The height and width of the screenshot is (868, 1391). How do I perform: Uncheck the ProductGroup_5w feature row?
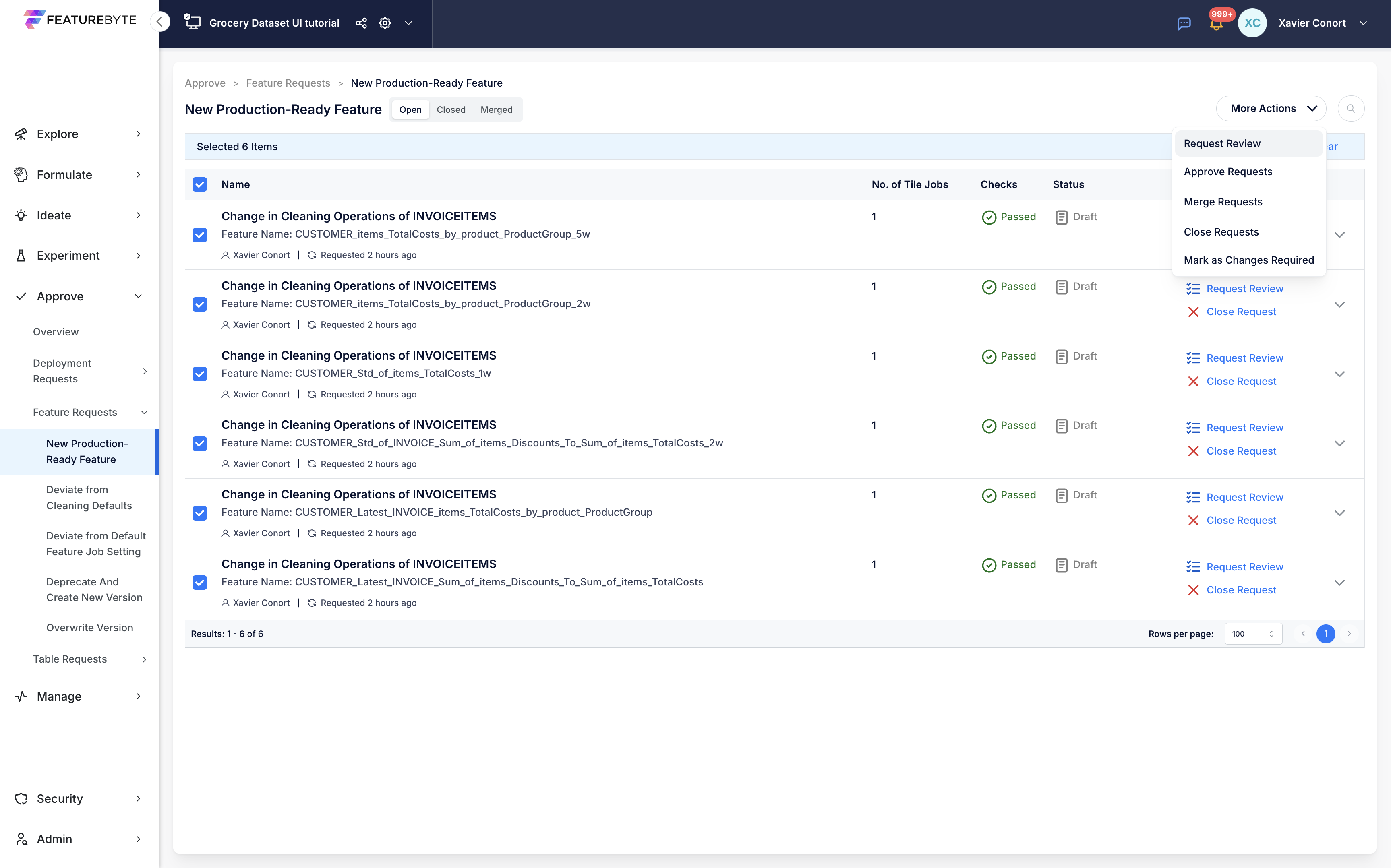(199, 235)
